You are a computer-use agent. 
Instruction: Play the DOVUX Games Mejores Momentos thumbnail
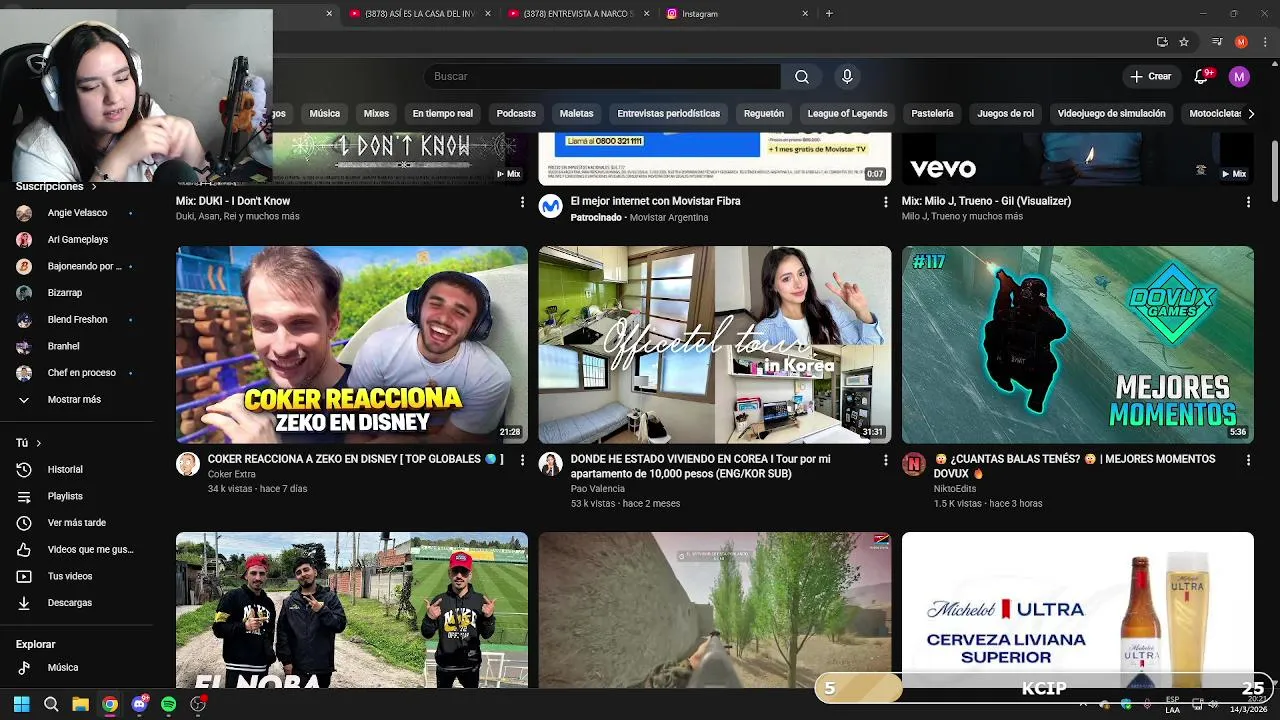(x=1078, y=345)
